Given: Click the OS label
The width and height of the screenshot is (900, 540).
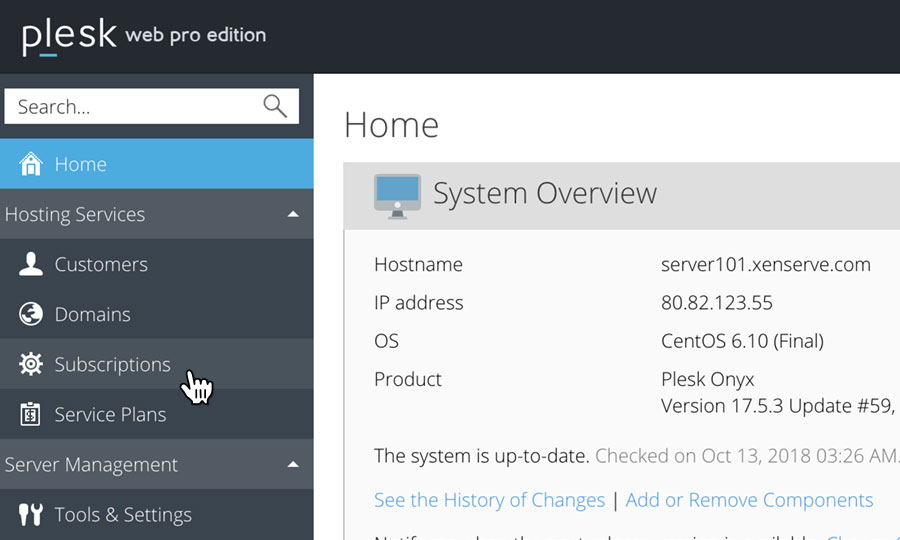Looking at the screenshot, I should tap(386, 341).
